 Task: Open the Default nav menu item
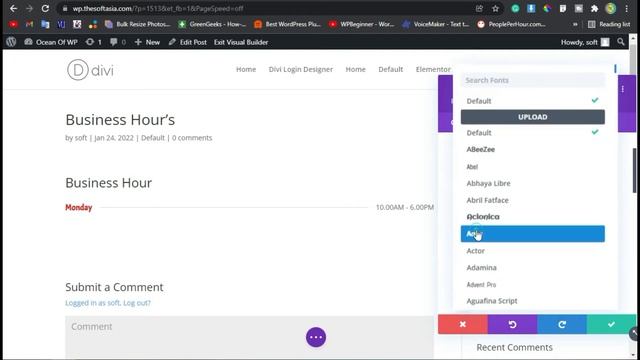point(391,69)
